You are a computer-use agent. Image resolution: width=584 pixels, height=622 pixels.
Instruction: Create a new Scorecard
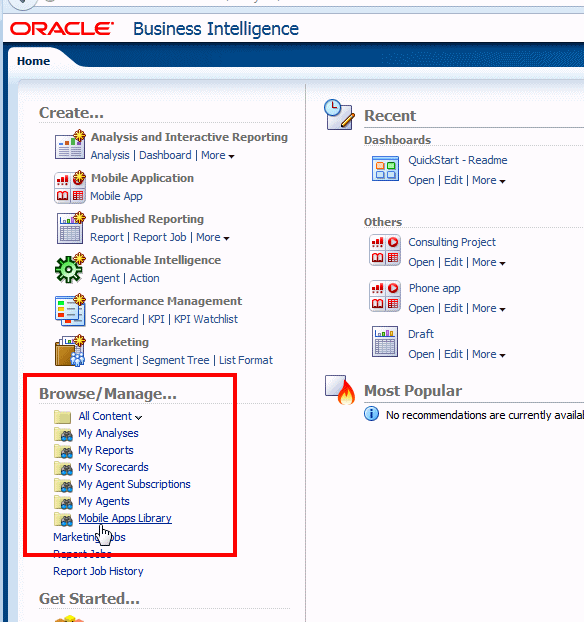click(114, 319)
